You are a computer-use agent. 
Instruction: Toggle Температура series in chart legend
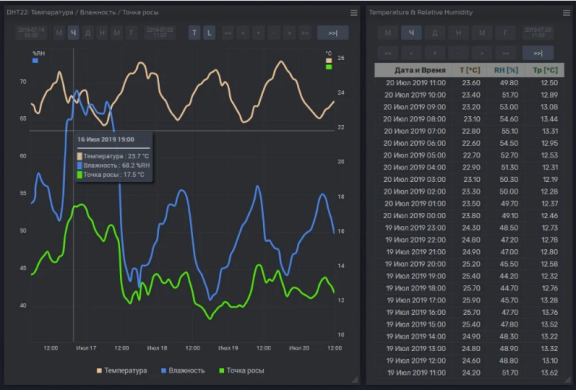[122, 371]
